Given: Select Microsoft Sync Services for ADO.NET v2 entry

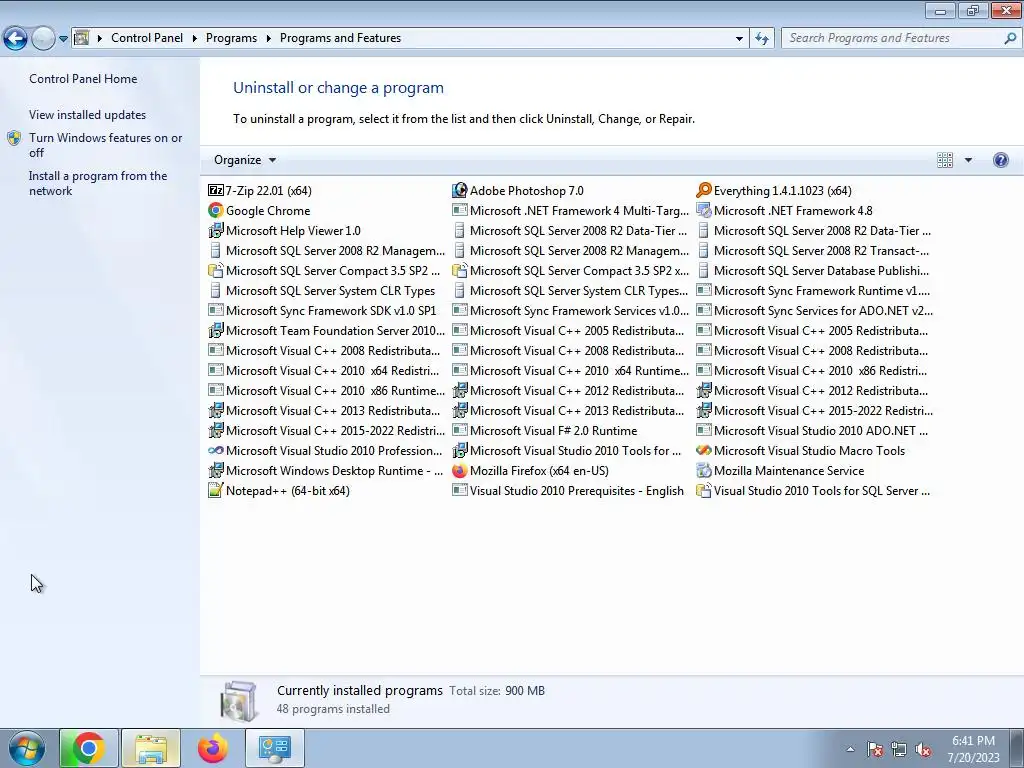Looking at the screenshot, I should pyautogui.click(x=815, y=311).
